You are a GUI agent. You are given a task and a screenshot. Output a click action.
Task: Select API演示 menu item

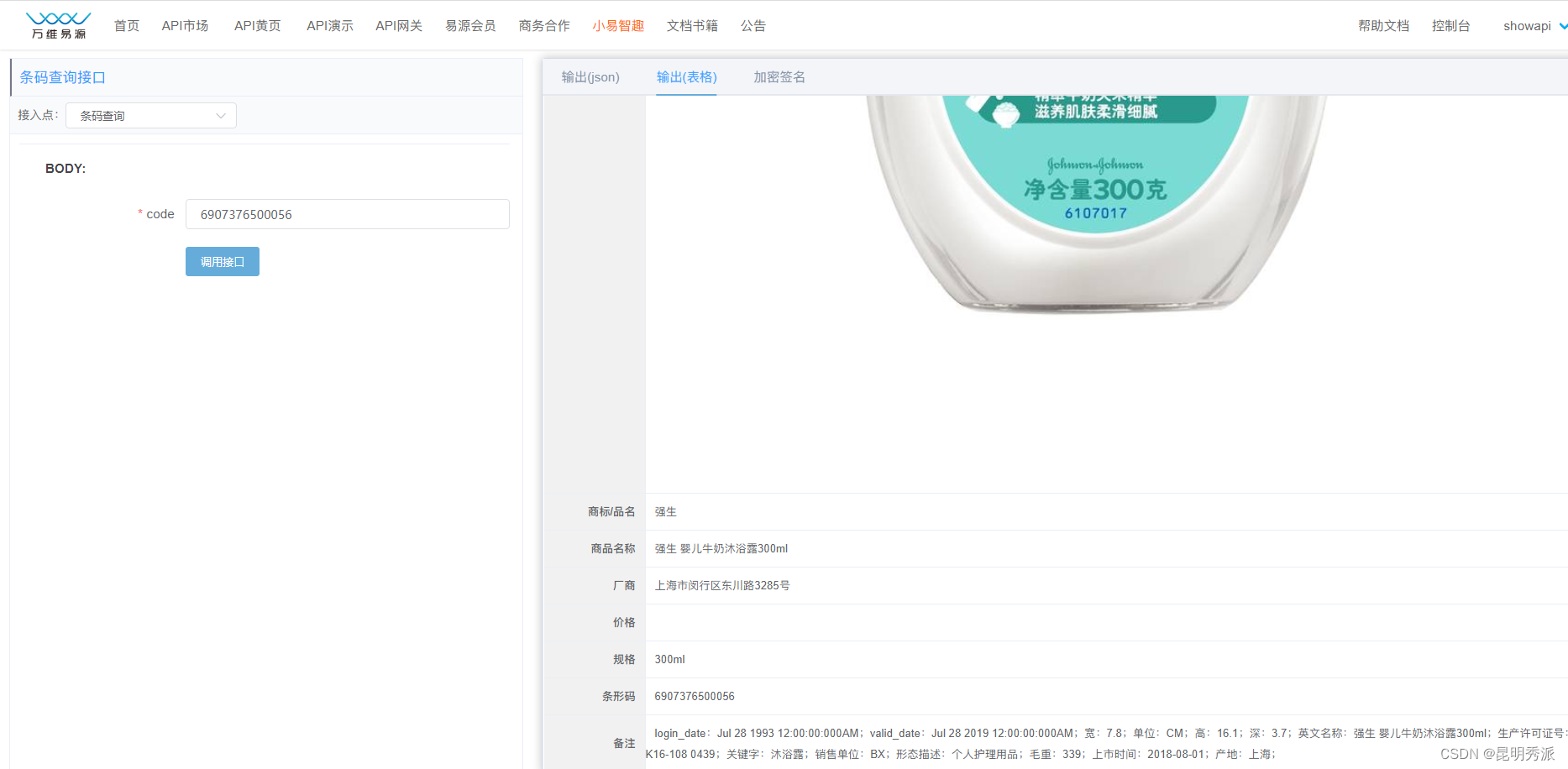(329, 26)
